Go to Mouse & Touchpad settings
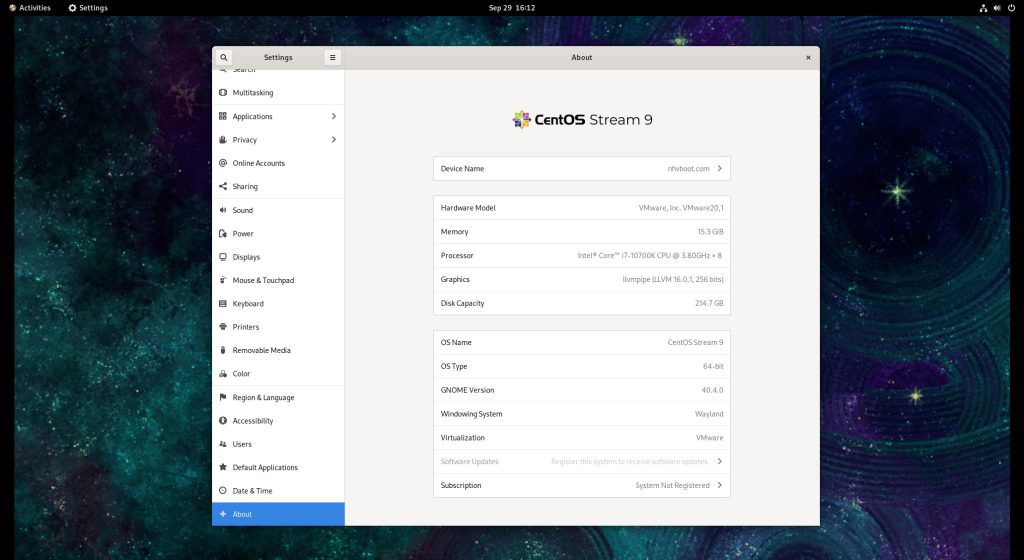The image size is (1024, 560). (278, 280)
